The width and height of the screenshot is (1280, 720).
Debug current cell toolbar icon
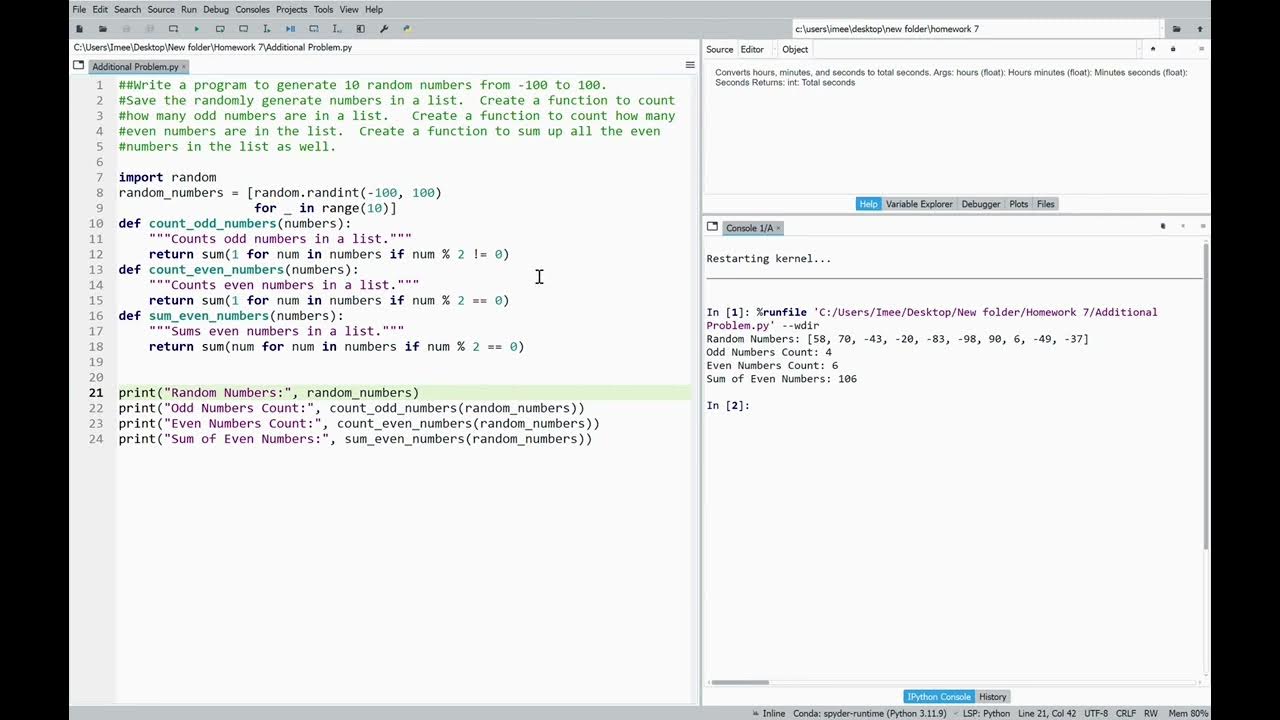[313, 29]
